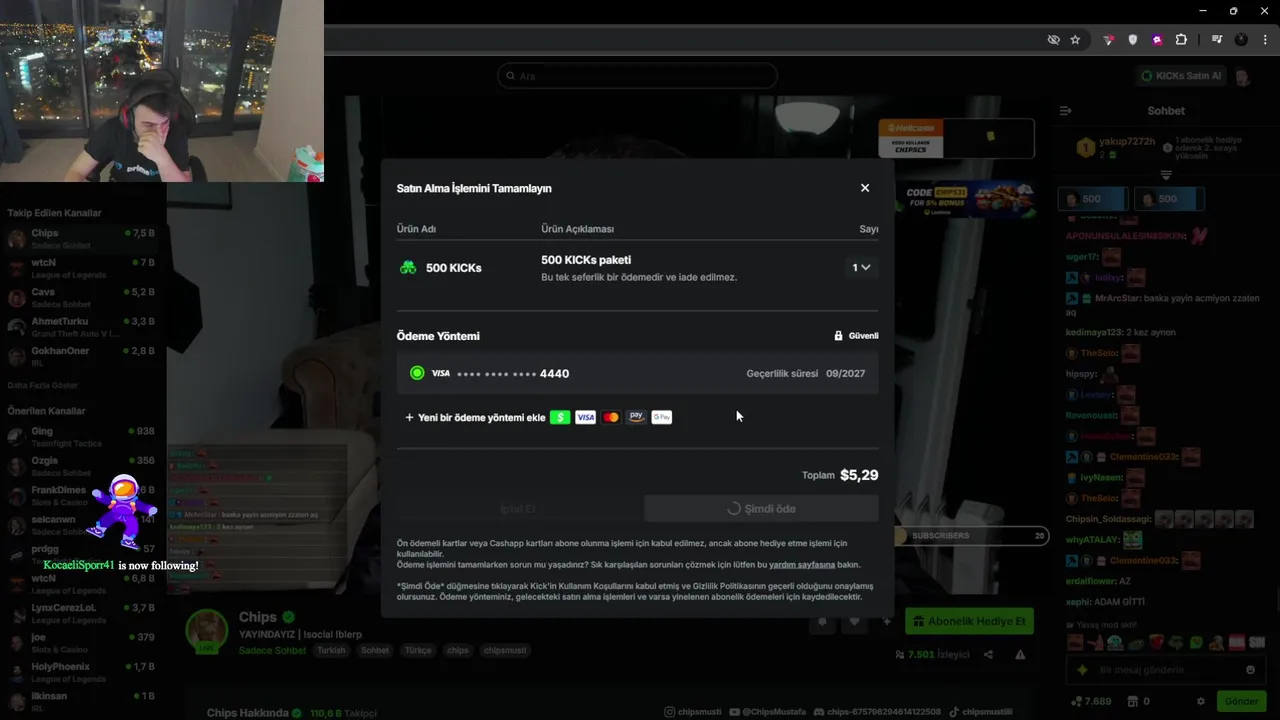
Task: Bookmark page with the star icon
Action: click(x=1075, y=40)
